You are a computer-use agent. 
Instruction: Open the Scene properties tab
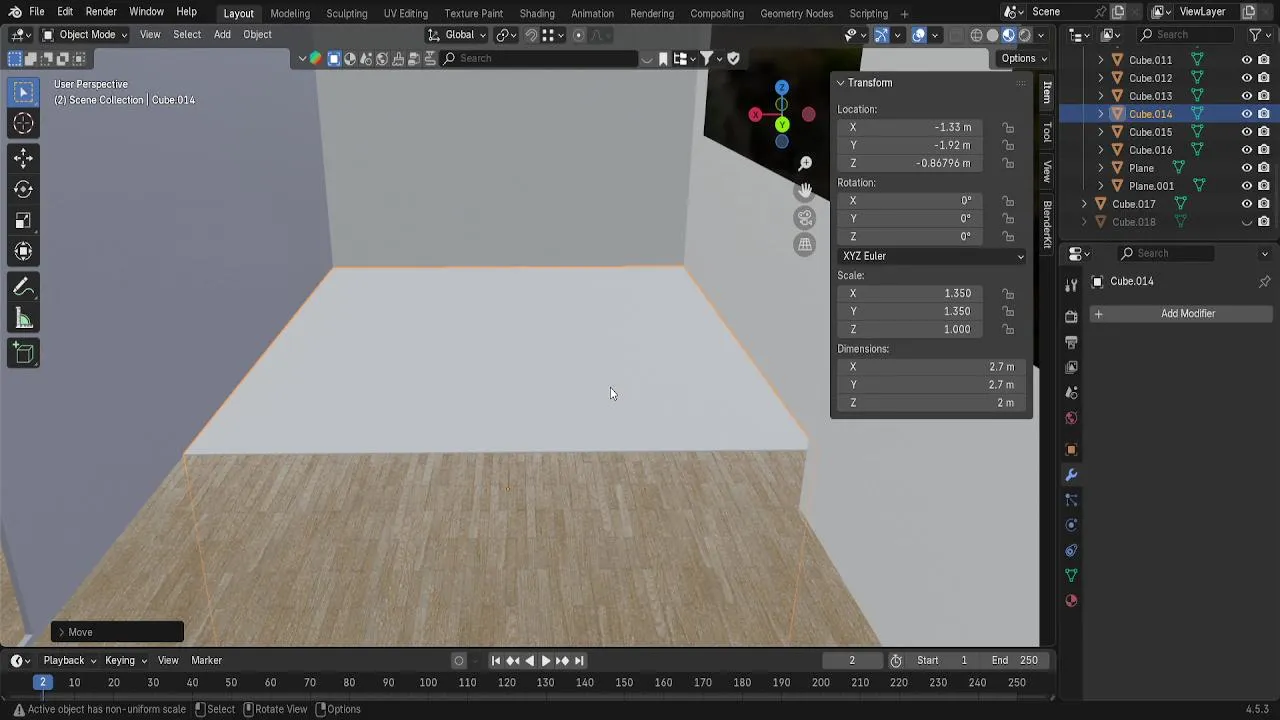(x=1071, y=392)
